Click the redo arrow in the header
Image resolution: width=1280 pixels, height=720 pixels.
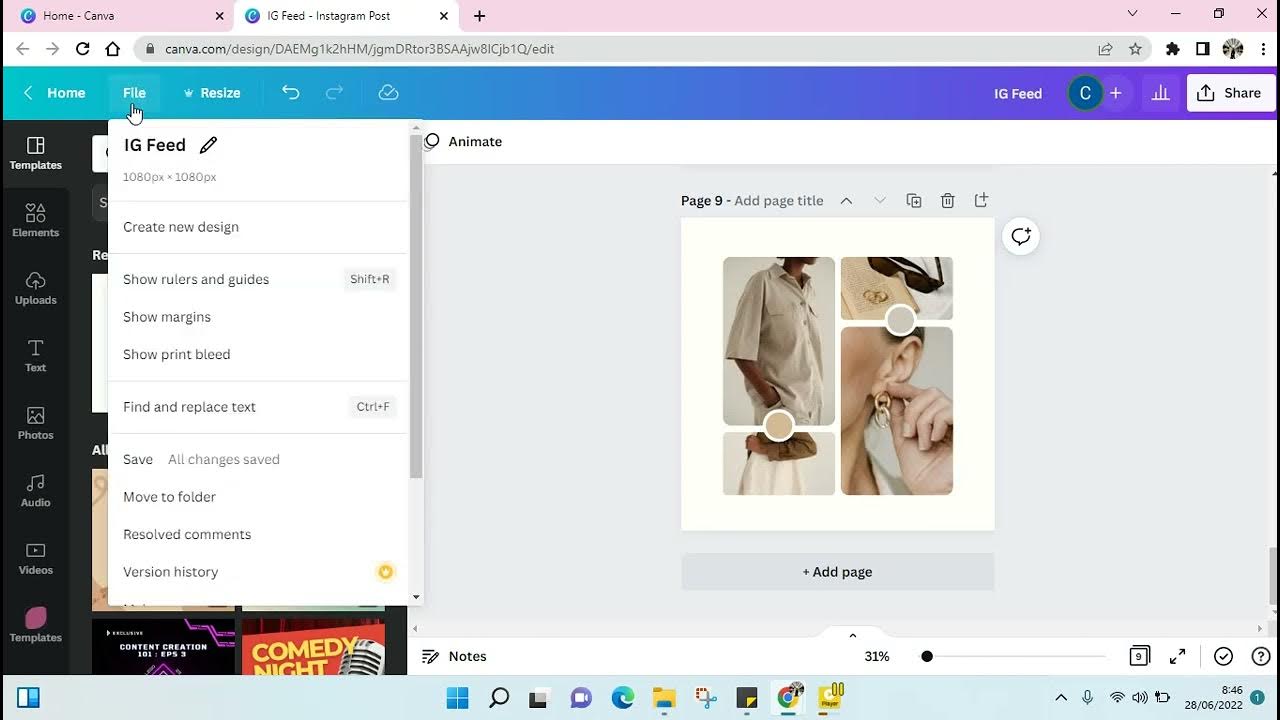coord(334,92)
